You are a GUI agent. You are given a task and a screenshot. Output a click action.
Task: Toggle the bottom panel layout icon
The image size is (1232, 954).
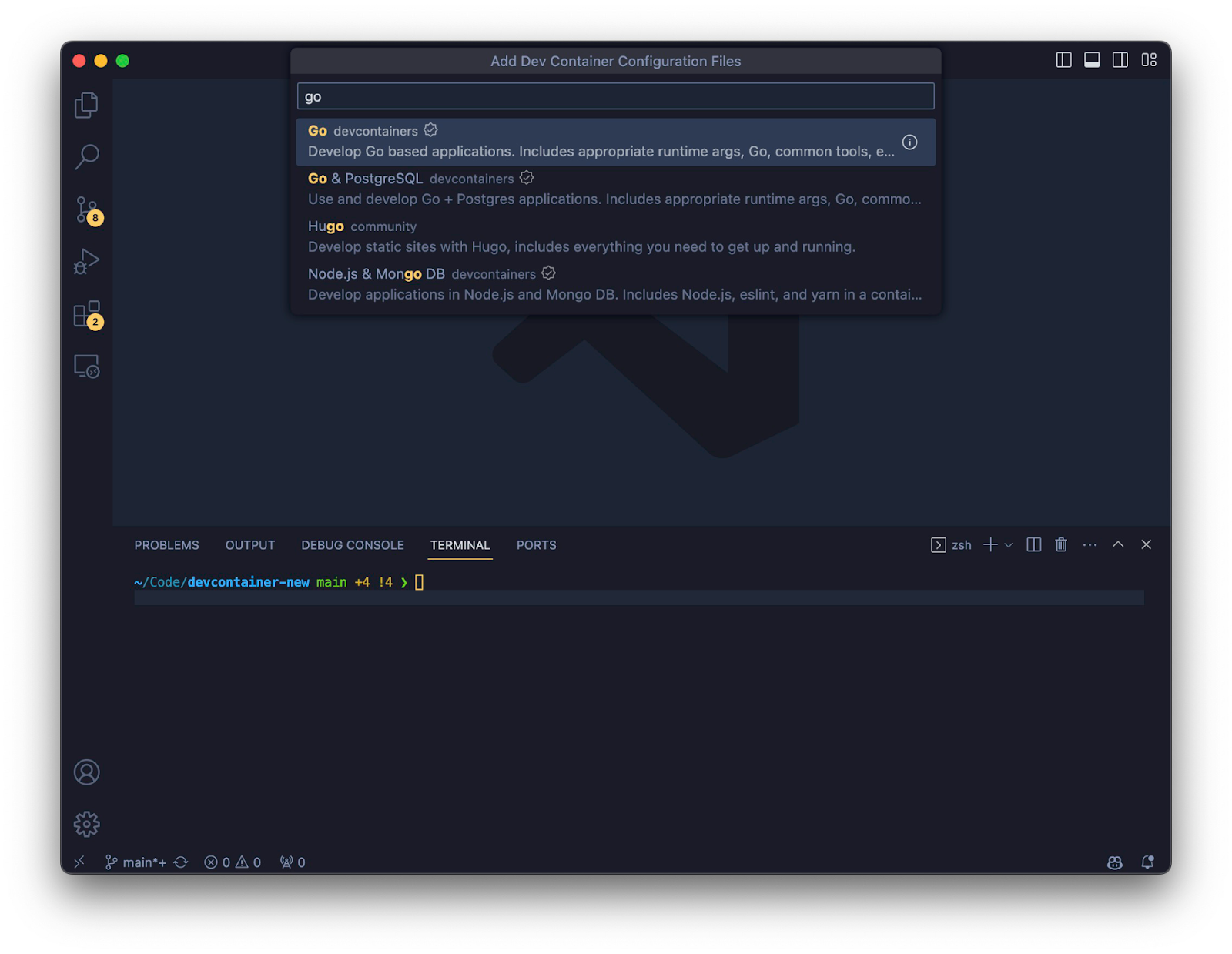coord(1092,60)
